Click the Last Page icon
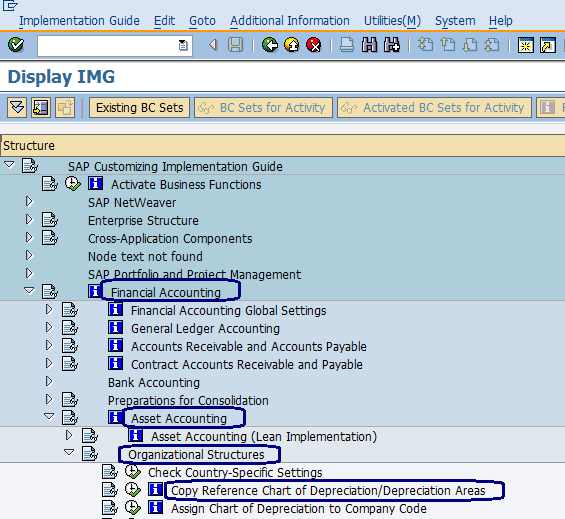The width and height of the screenshot is (565, 519). [x=492, y=45]
